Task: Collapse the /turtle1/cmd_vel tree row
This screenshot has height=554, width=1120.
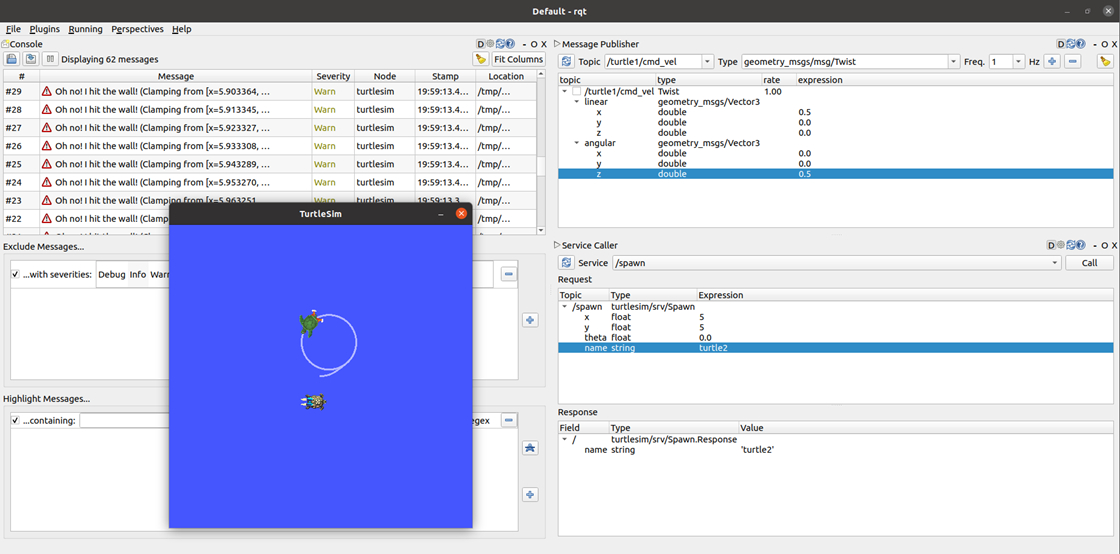Action: click(565, 91)
